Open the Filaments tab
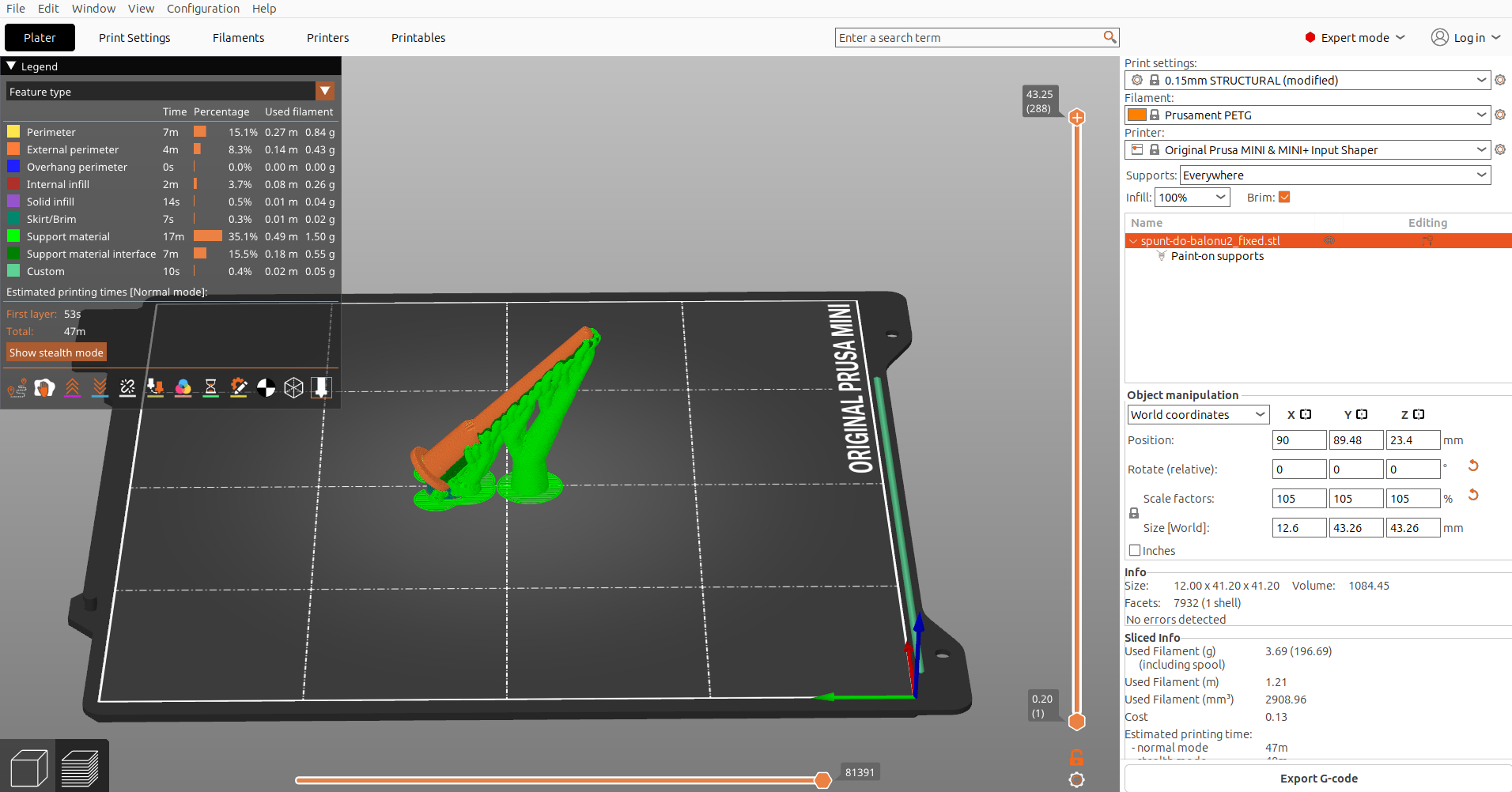The width and height of the screenshot is (1512, 792). click(x=238, y=37)
